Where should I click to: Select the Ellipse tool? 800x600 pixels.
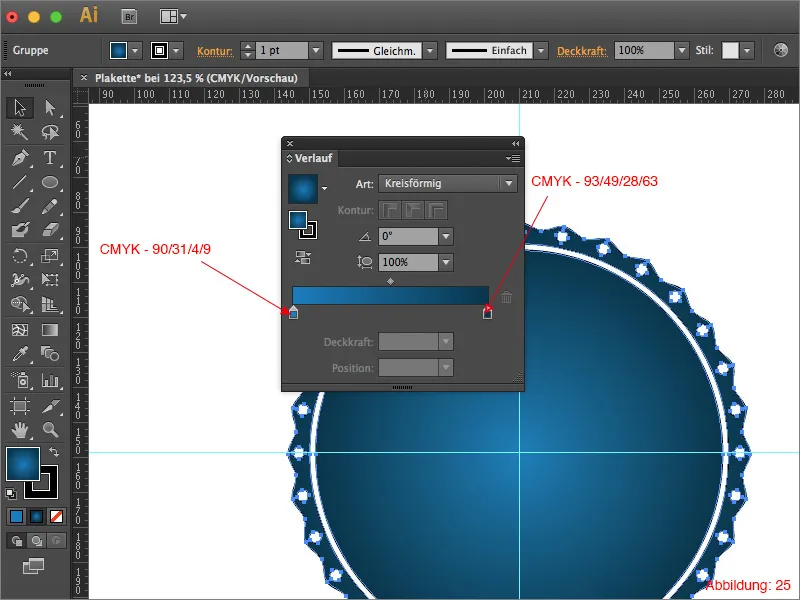(x=49, y=182)
